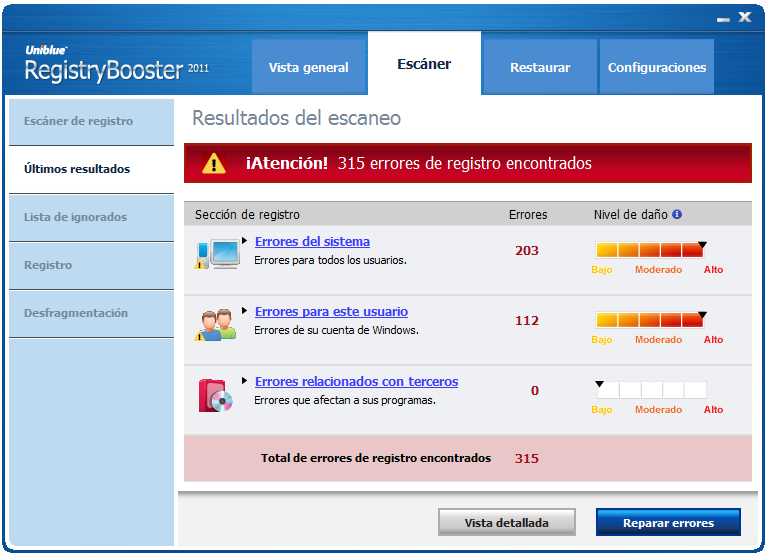Viewport: 769px width, 557px height.
Task: Expand the Errores del sistema arrow
Action: 244,240
